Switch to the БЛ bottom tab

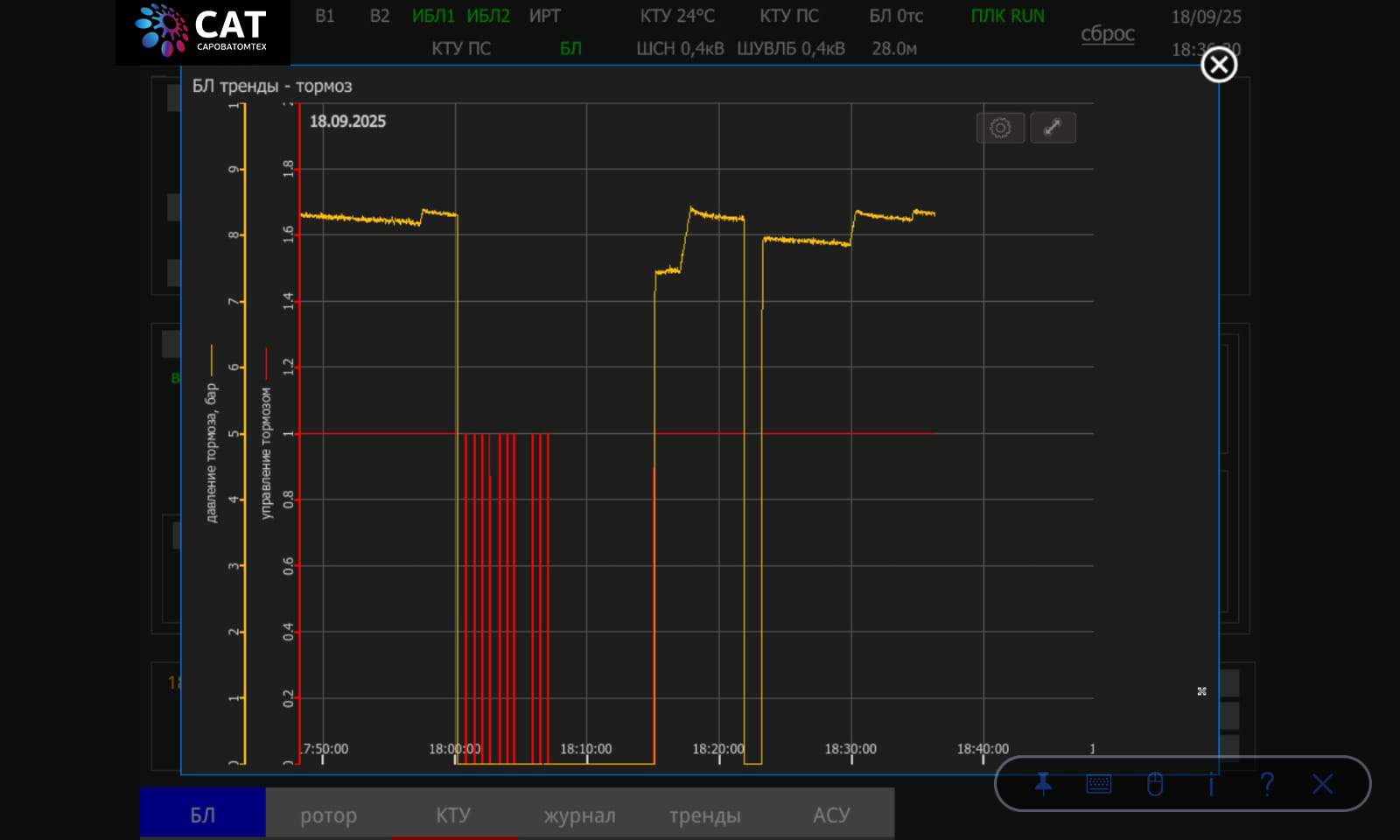[203, 815]
